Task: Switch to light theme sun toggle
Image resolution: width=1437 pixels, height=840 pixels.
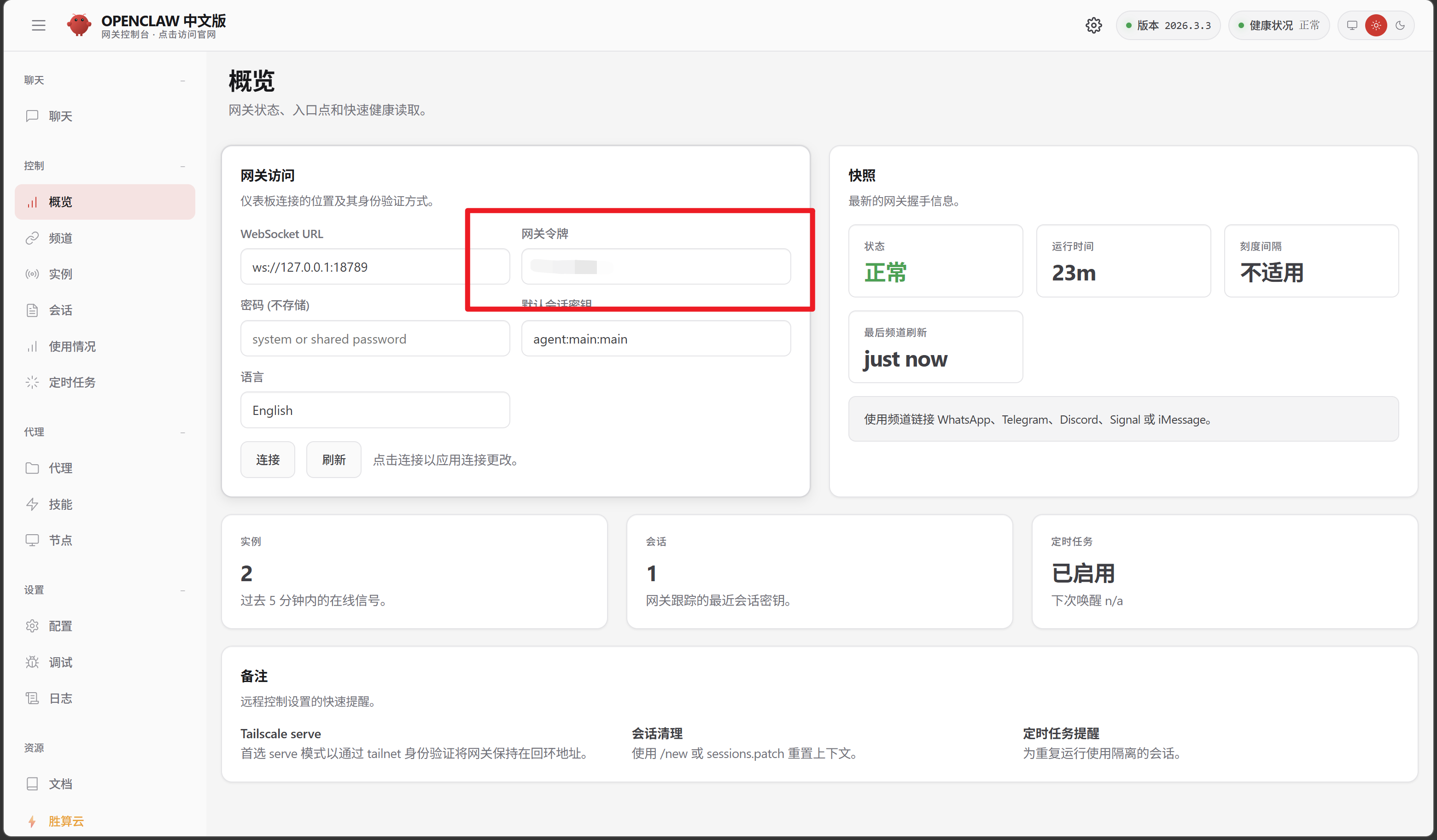Action: [1375, 25]
